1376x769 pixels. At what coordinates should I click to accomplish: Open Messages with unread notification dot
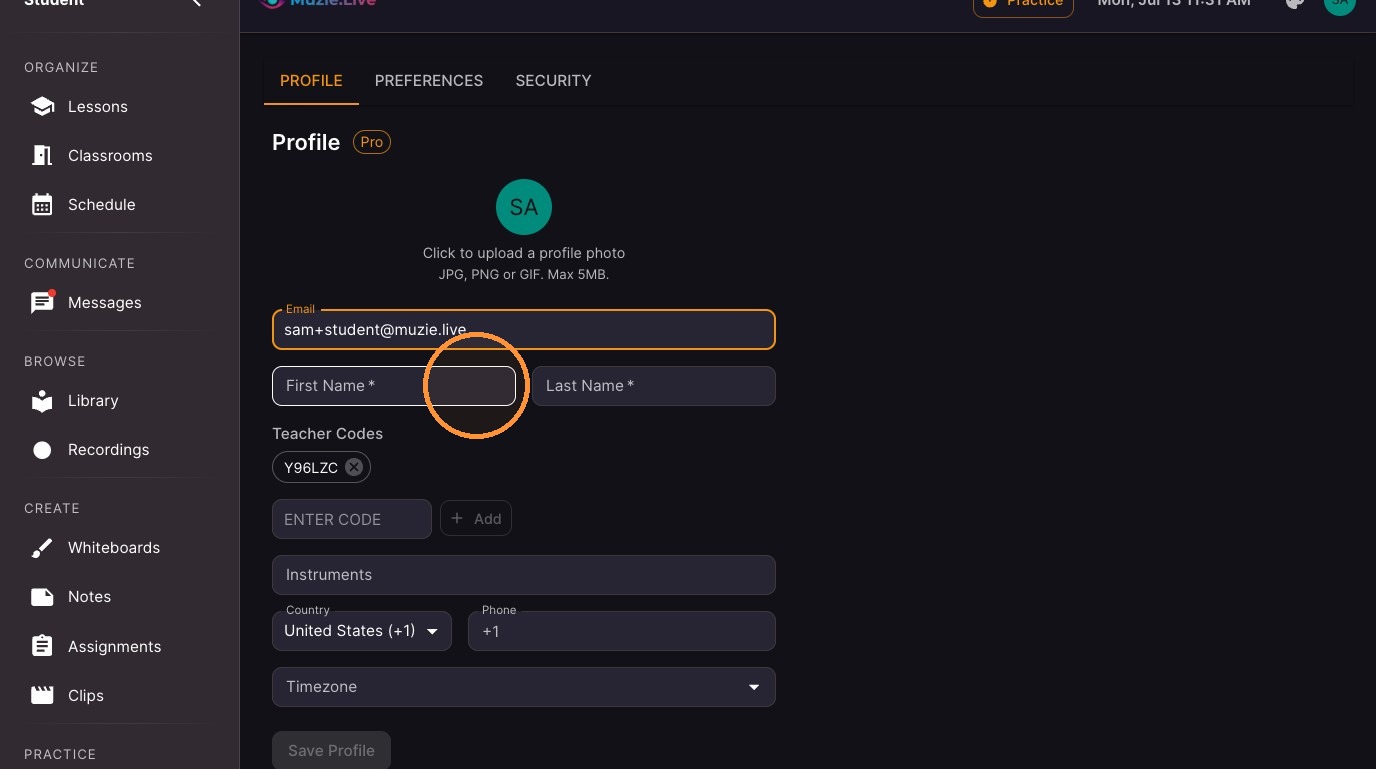[42, 303]
